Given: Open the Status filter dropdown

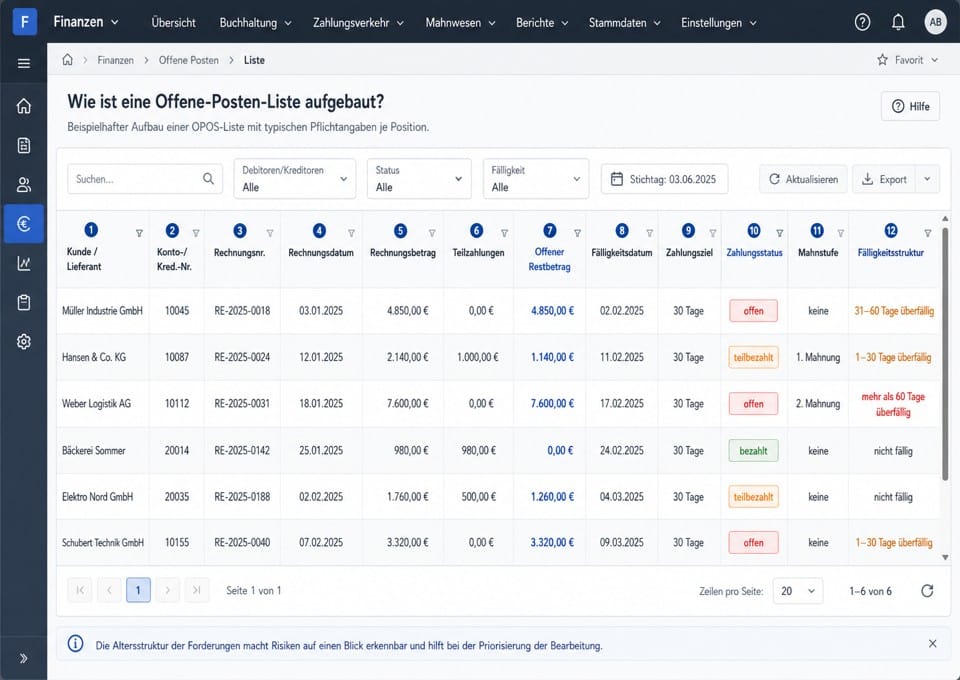Looking at the screenshot, I should [419, 179].
